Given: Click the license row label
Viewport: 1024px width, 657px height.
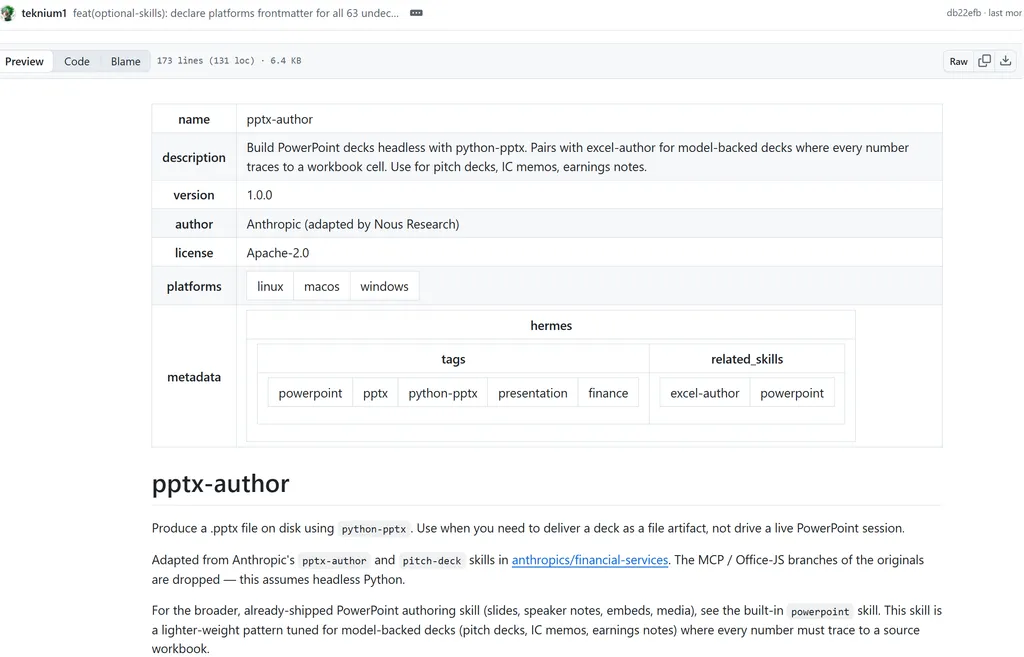Looking at the screenshot, I should pos(194,253).
